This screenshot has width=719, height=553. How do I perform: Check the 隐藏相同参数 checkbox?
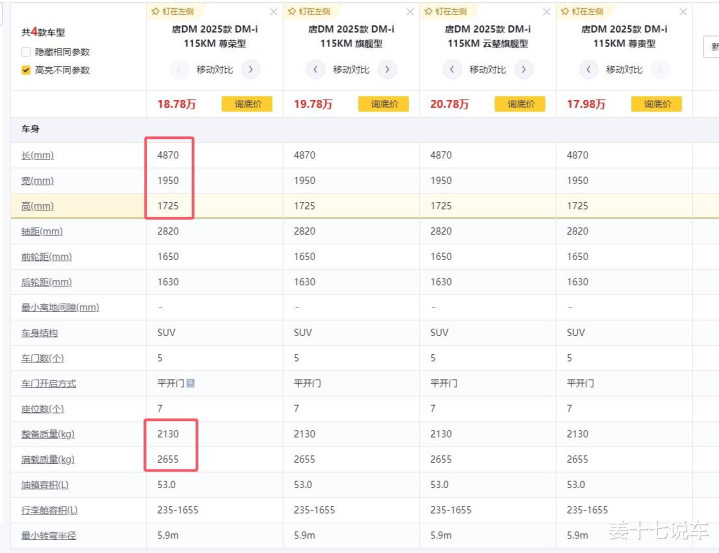pyautogui.click(x=26, y=52)
